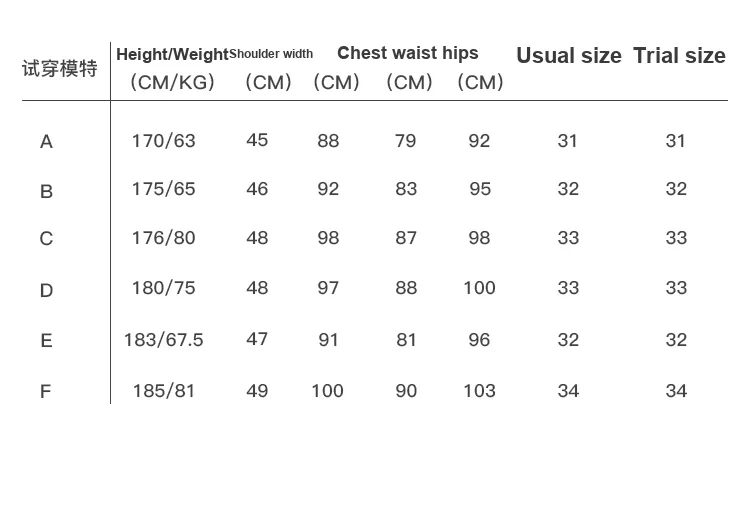Click hips value 103 in row F
The height and width of the screenshot is (512, 750).
point(479,391)
